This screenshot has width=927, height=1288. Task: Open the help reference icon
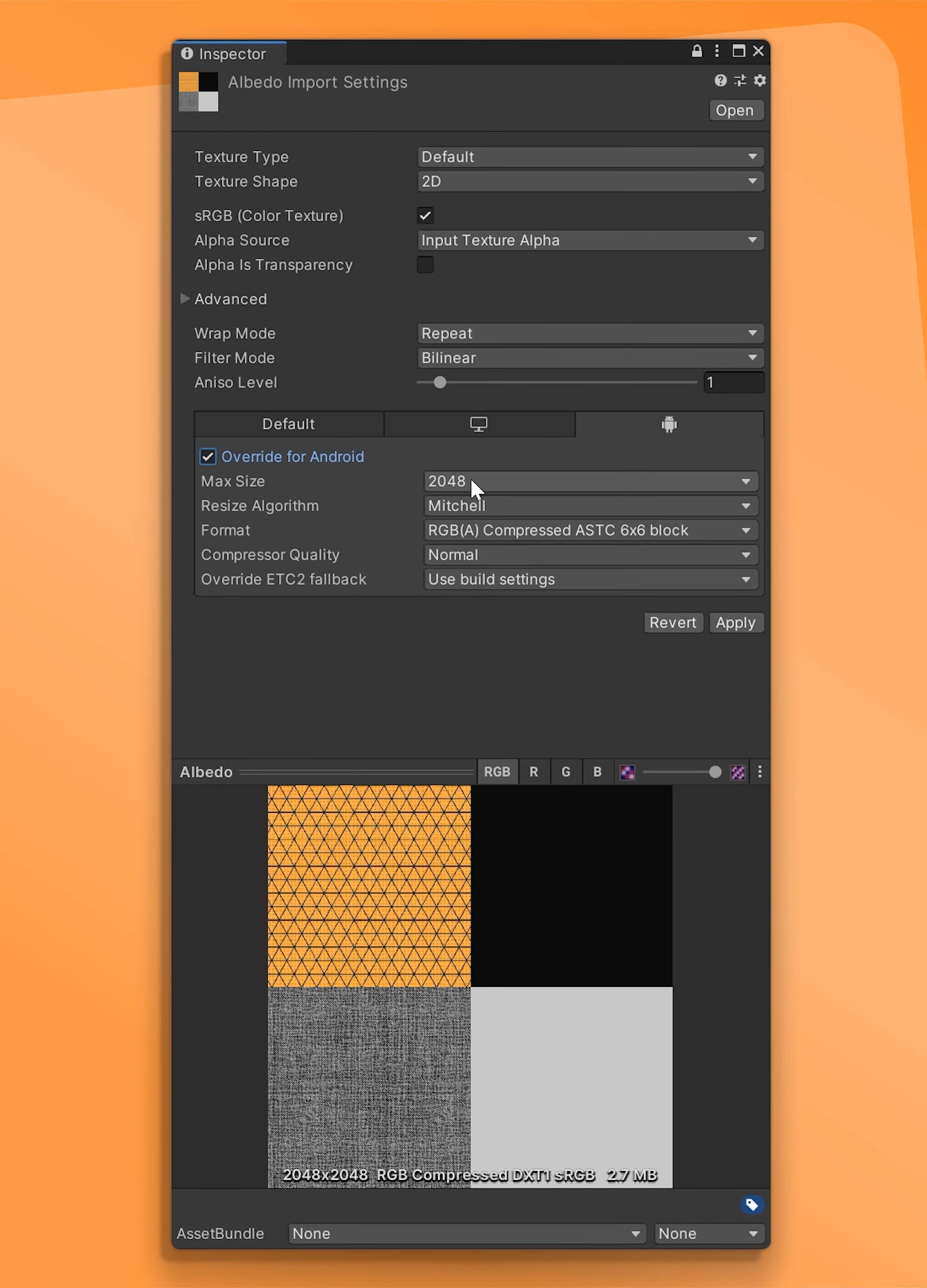pyautogui.click(x=721, y=80)
